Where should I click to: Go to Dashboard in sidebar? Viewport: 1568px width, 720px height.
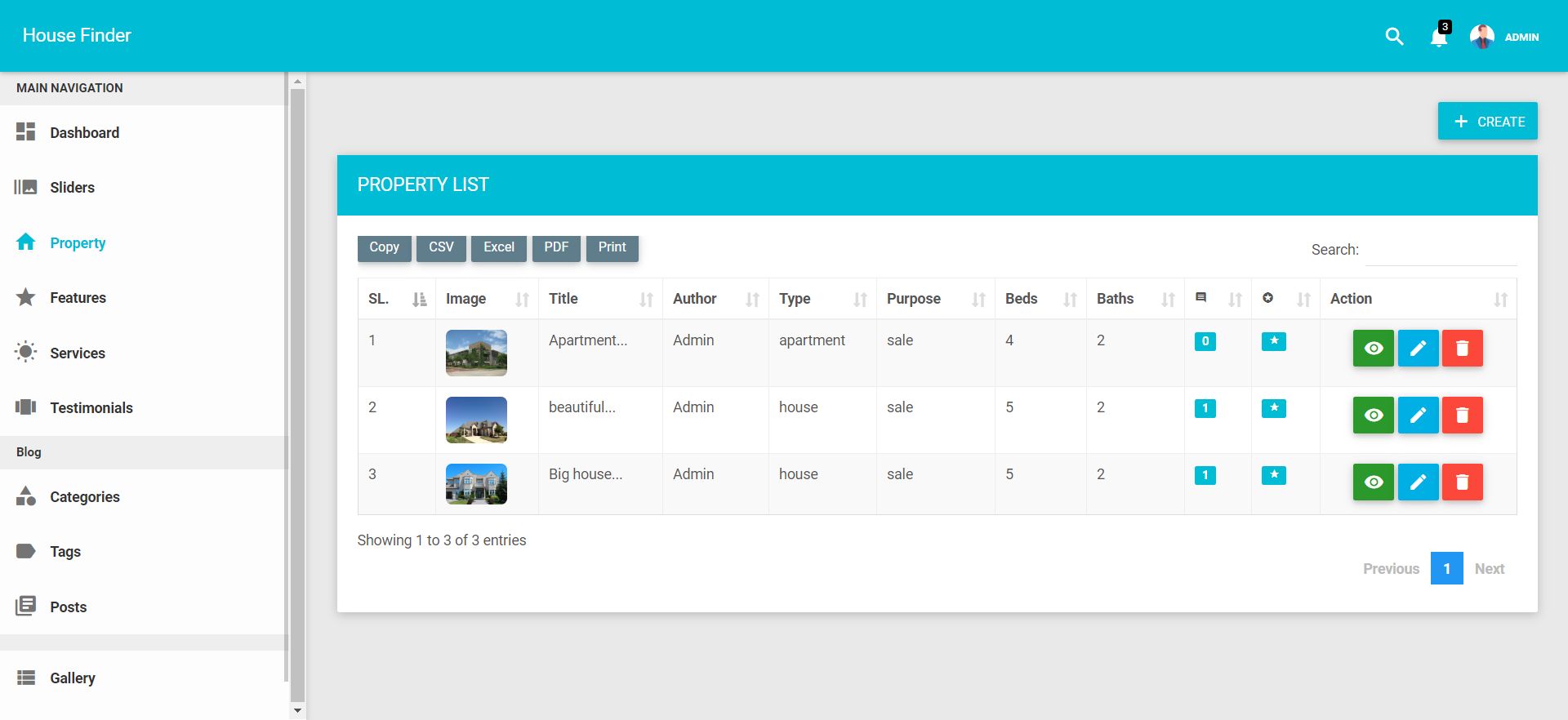pyautogui.click(x=84, y=133)
